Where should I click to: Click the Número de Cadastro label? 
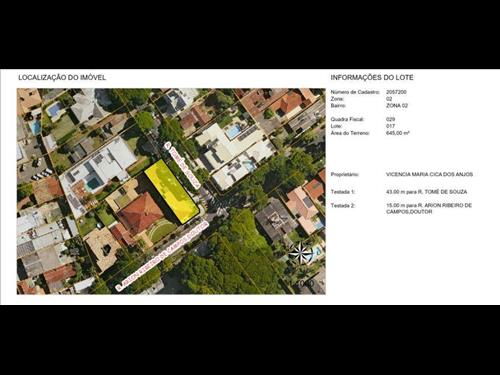coord(355,92)
